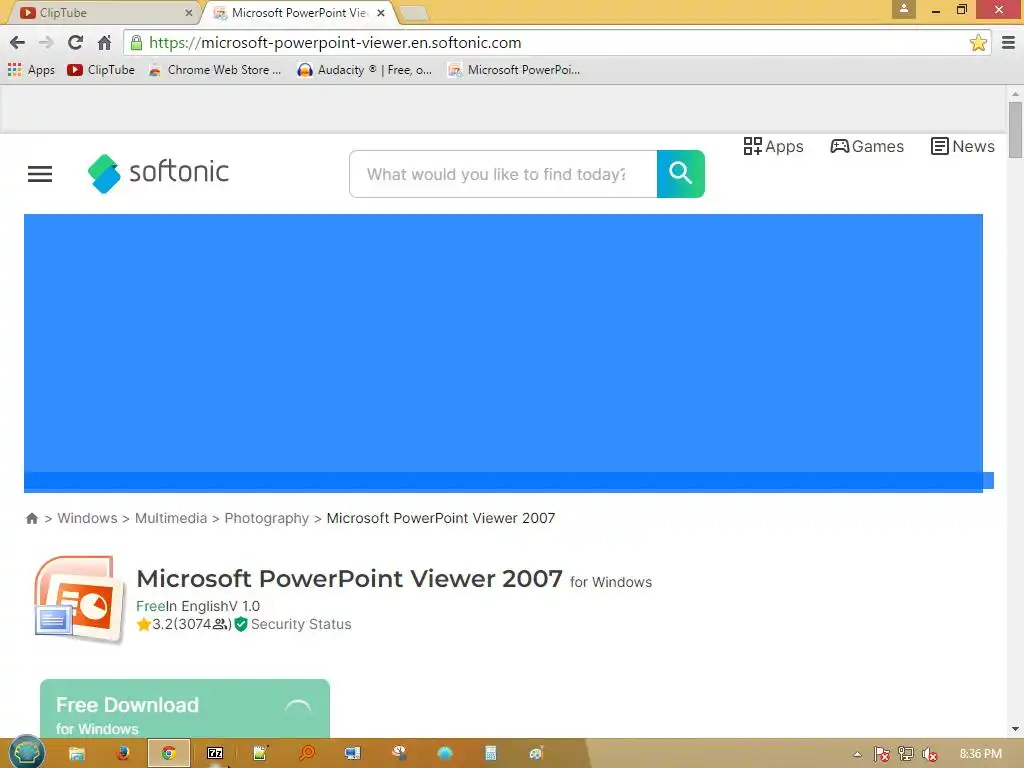Click the muted volume tray icon

tap(930, 754)
